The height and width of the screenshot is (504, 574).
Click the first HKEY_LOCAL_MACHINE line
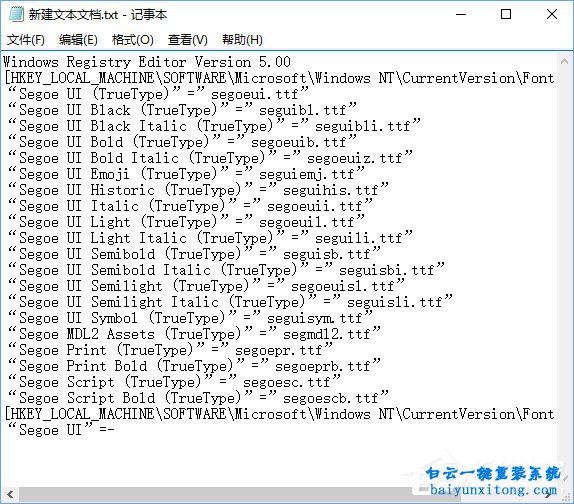tap(280, 78)
